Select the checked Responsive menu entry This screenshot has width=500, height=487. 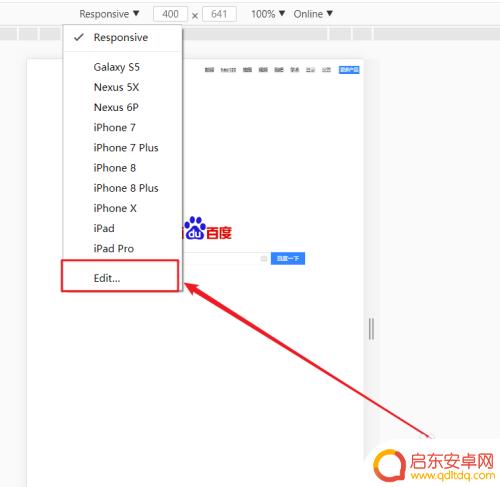122,37
